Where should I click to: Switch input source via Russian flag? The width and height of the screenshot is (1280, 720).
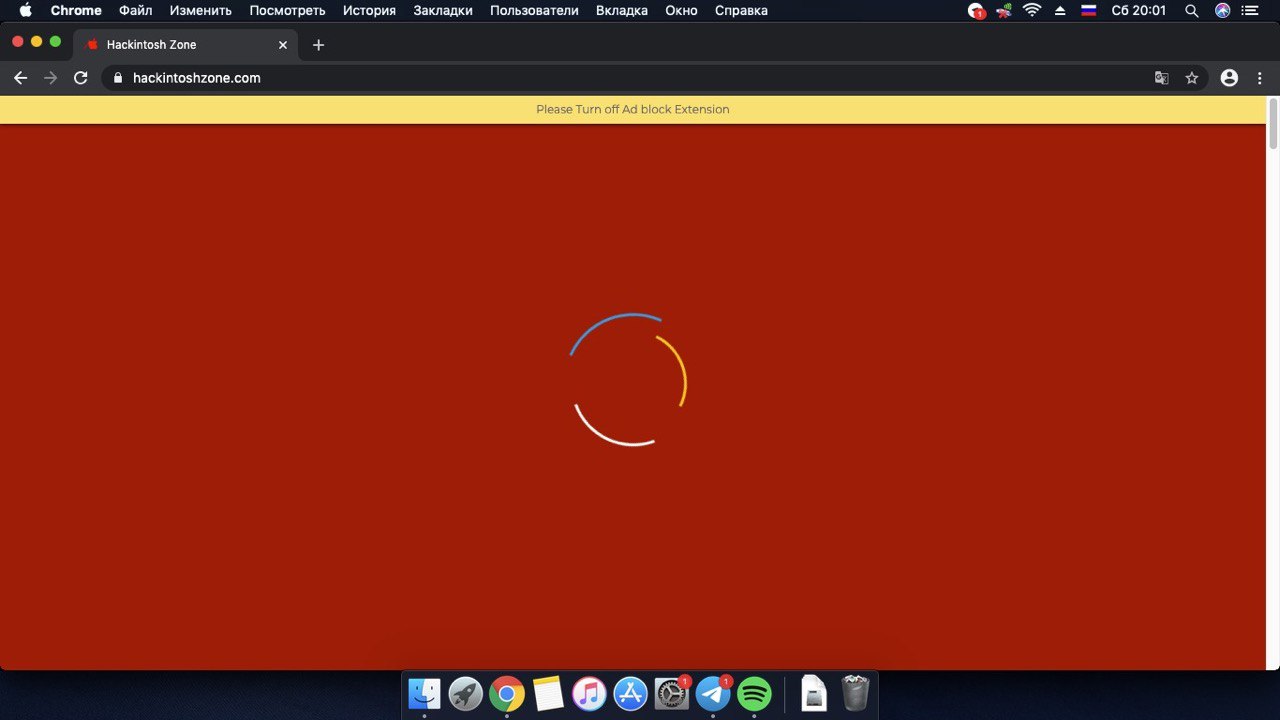coord(1089,11)
